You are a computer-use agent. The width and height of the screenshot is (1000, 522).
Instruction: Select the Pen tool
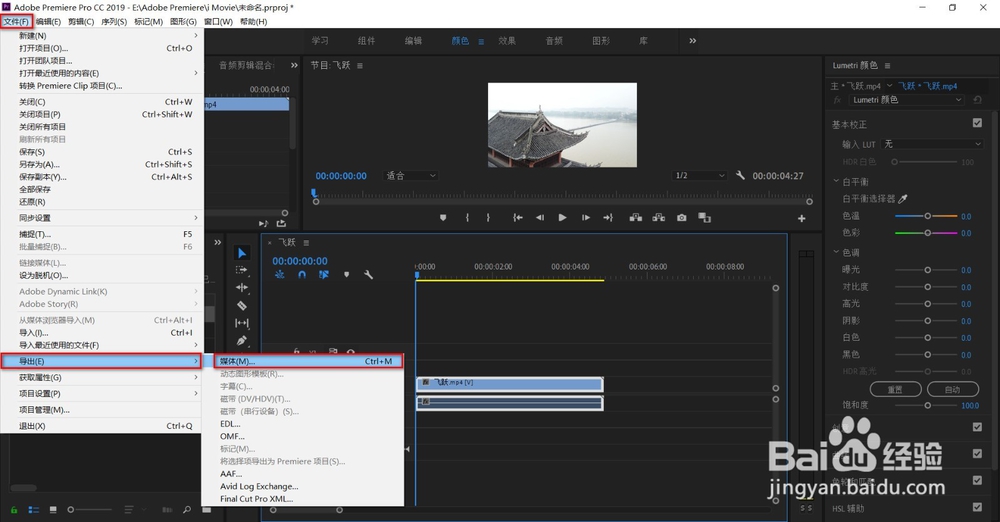point(242,340)
